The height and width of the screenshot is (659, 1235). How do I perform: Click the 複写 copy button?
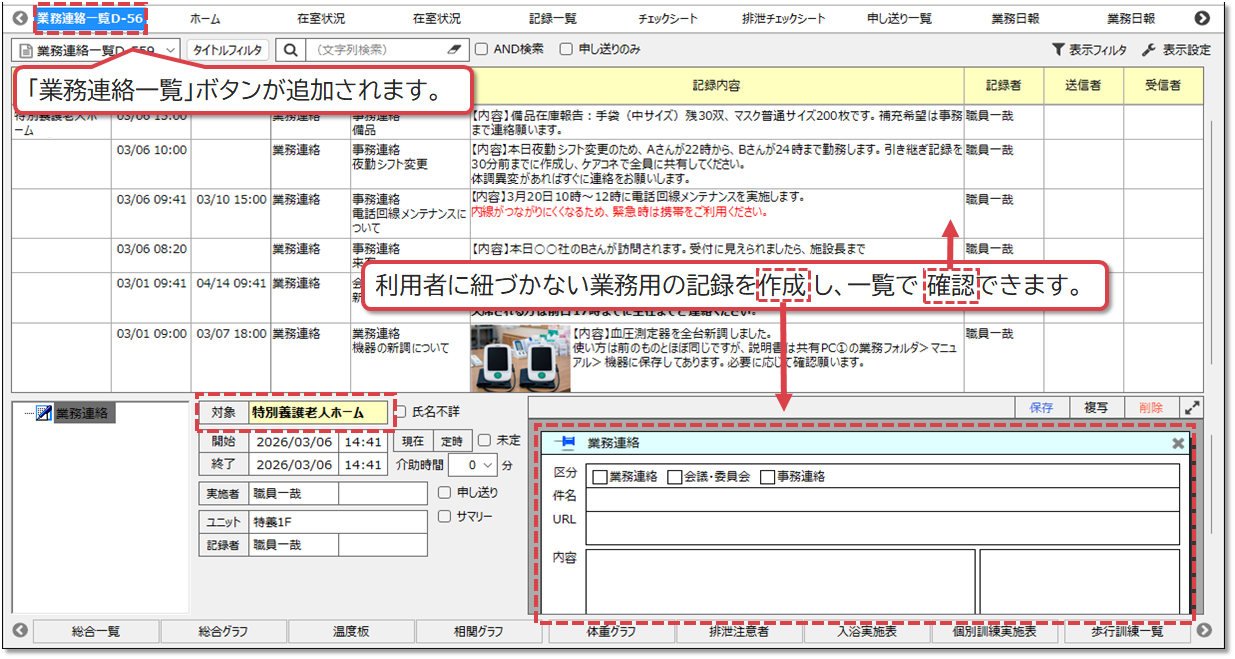tap(1096, 408)
